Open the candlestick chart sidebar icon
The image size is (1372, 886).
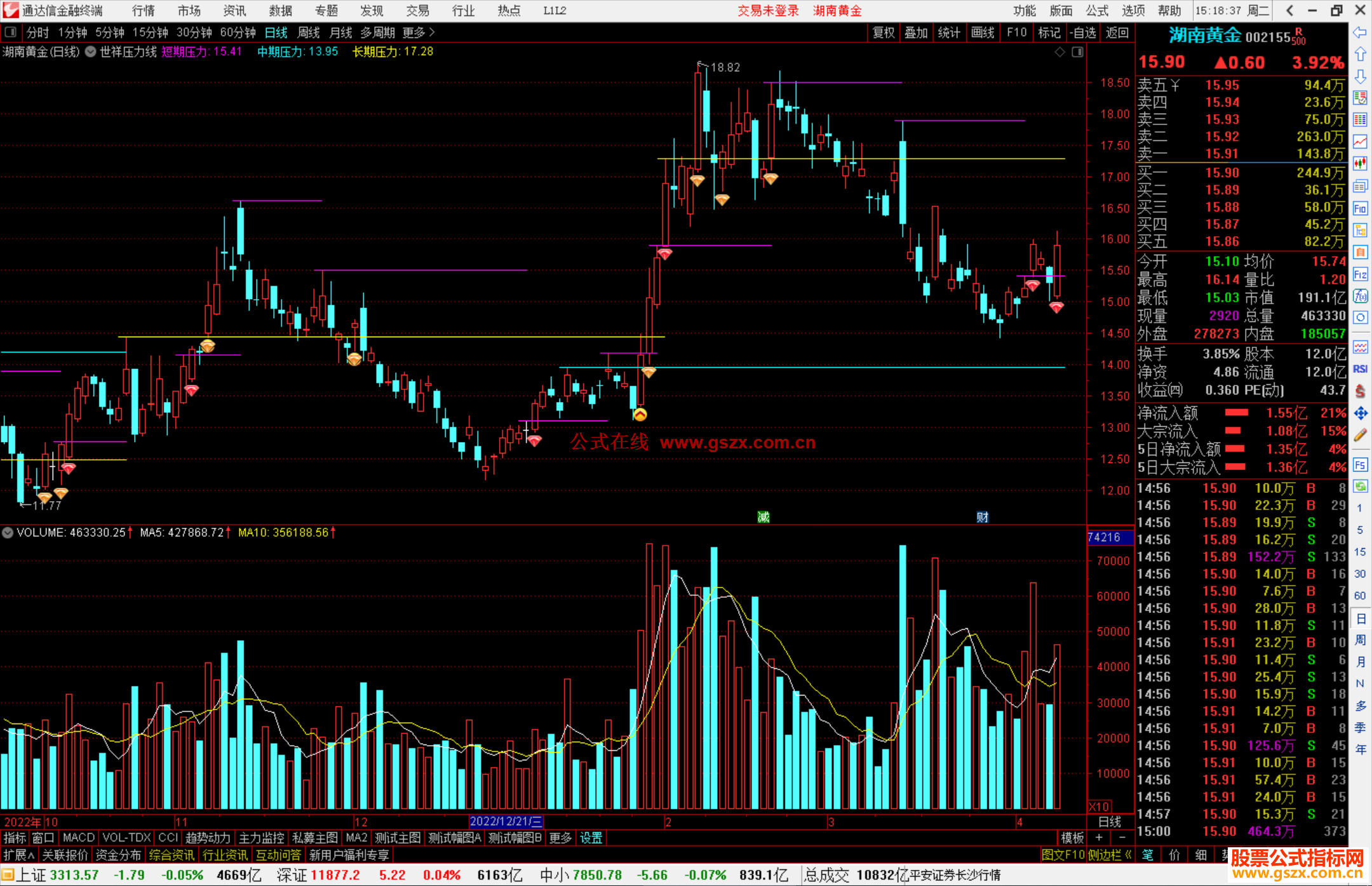point(1360,163)
